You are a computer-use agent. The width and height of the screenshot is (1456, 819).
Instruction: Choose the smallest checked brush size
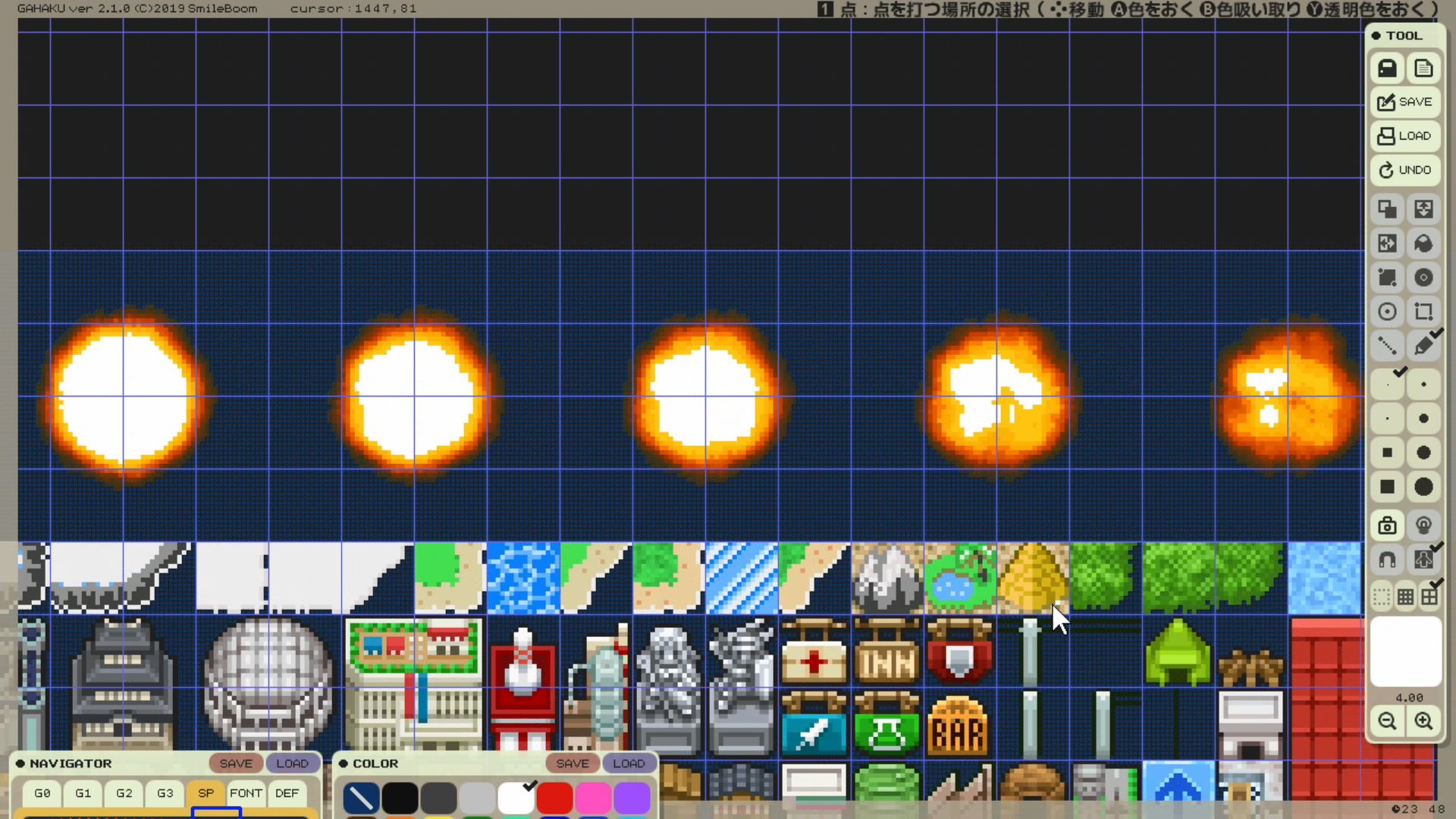tap(1387, 384)
